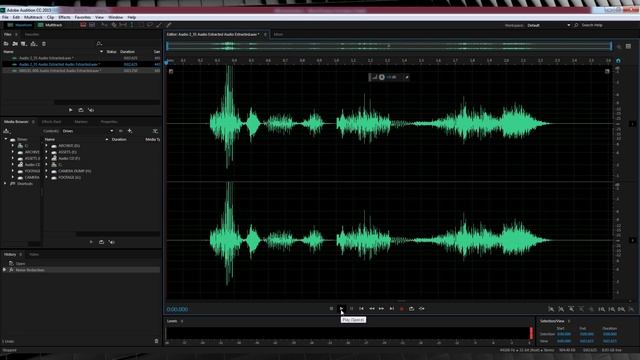Move playhead to next marker button
Viewport: 640px width, 360px height.
[392, 309]
